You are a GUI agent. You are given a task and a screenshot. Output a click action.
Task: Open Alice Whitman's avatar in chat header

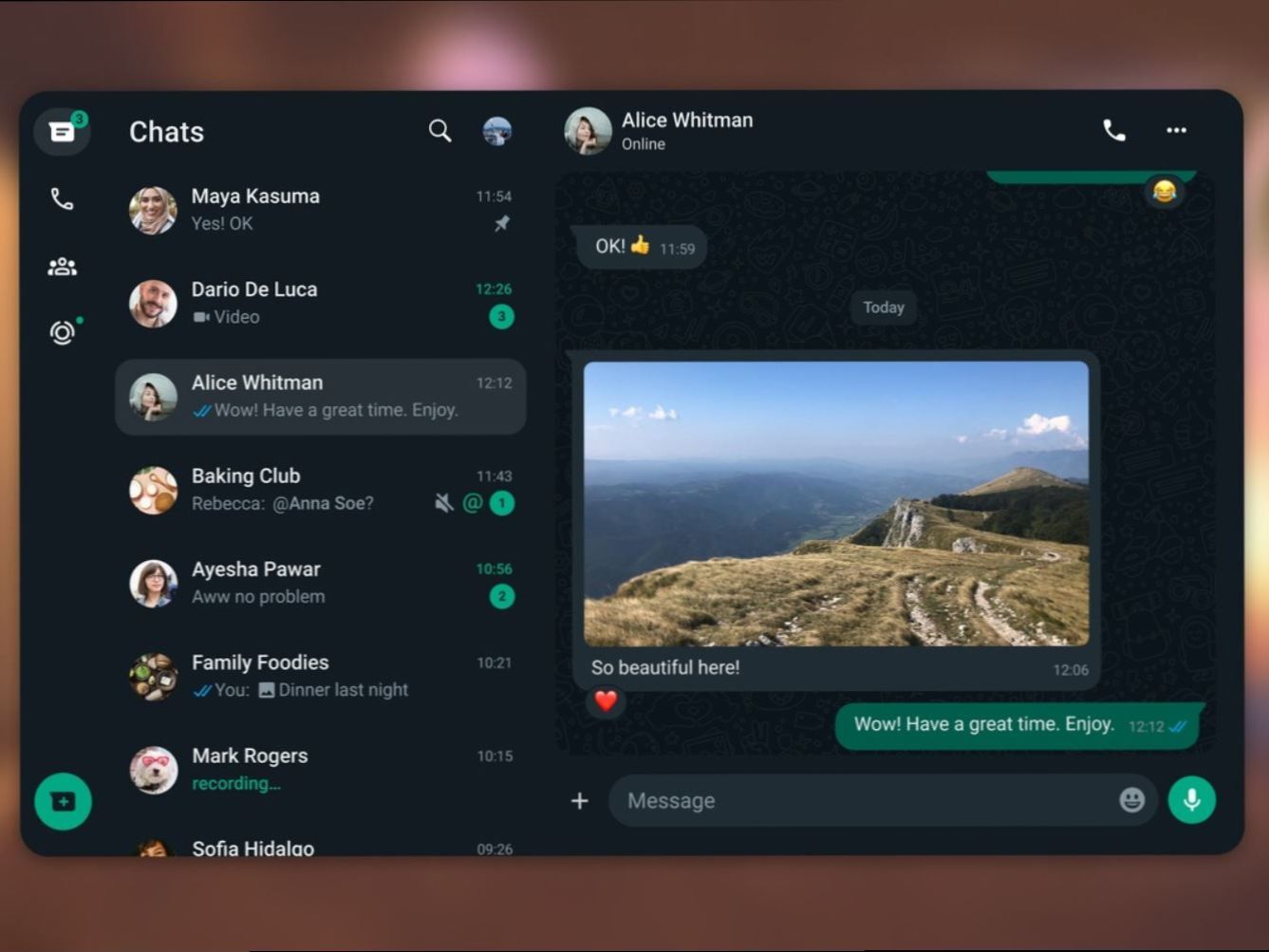point(588,131)
